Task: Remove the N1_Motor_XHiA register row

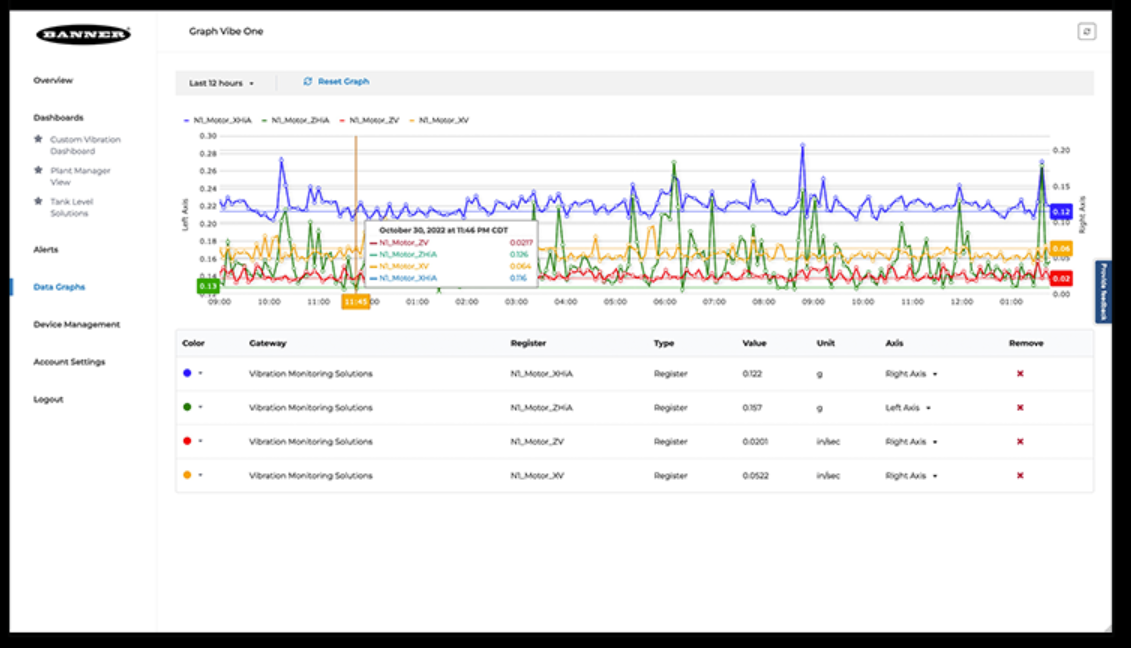Action: [1020, 374]
